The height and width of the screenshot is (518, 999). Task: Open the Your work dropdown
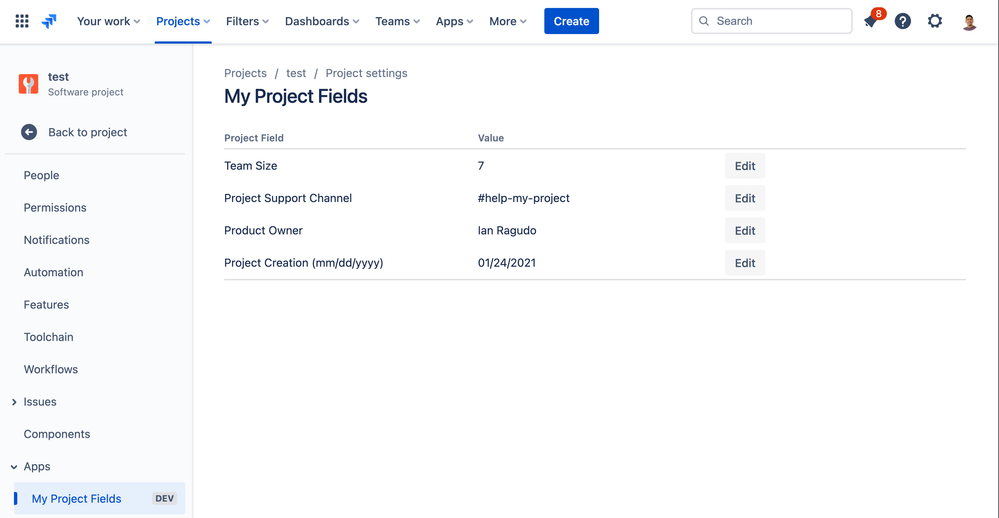coord(108,21)
